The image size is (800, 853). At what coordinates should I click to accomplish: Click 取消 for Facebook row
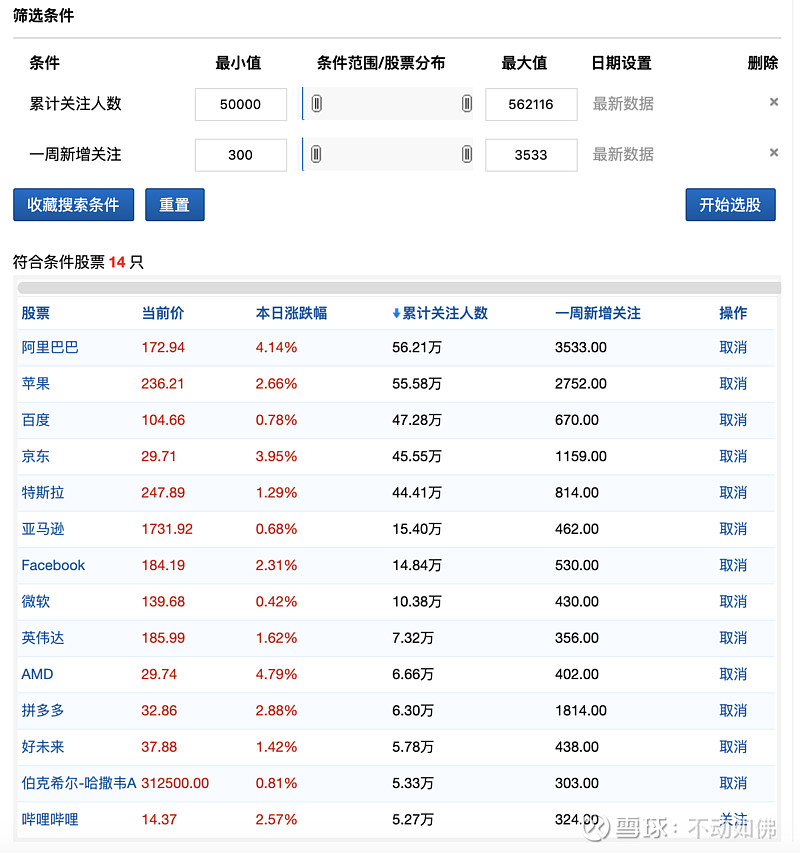click(x=733, y=565)
